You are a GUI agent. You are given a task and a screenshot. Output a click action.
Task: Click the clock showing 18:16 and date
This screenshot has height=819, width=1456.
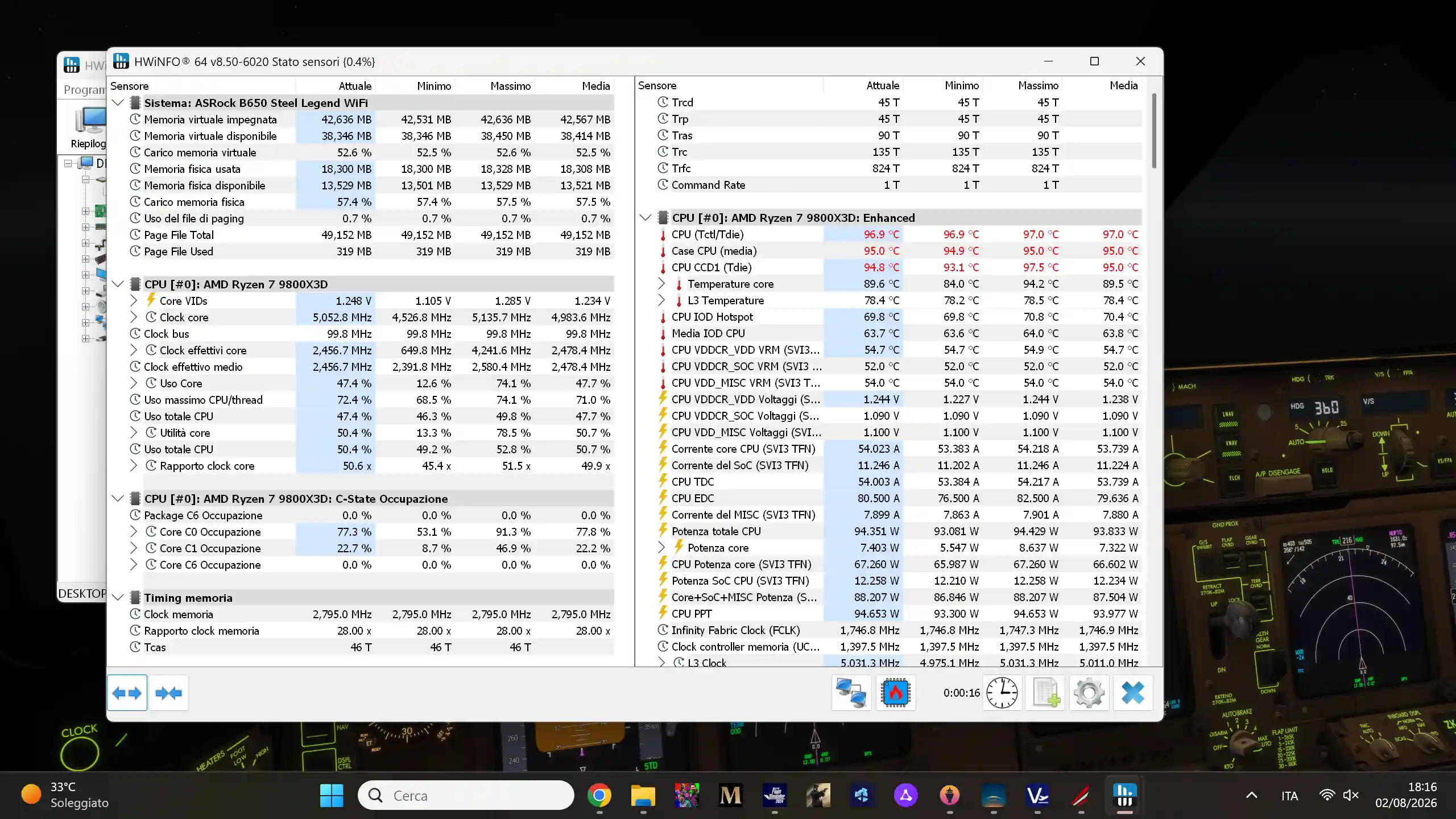pos(1406,795)
